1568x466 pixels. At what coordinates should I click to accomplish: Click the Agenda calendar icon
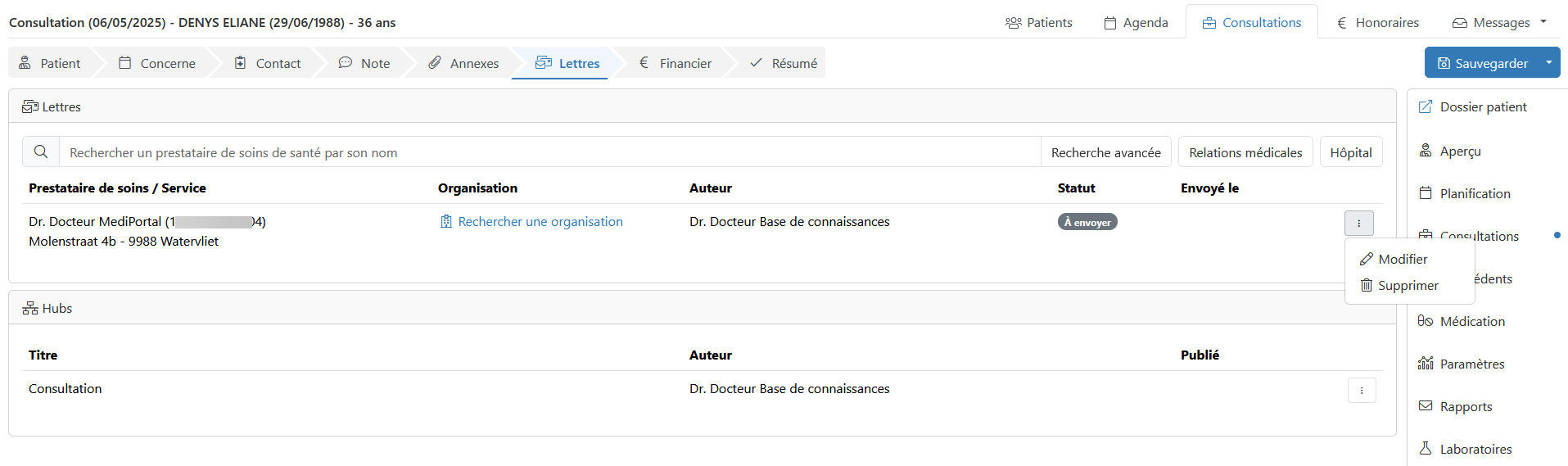click(x=1110, y=23)
